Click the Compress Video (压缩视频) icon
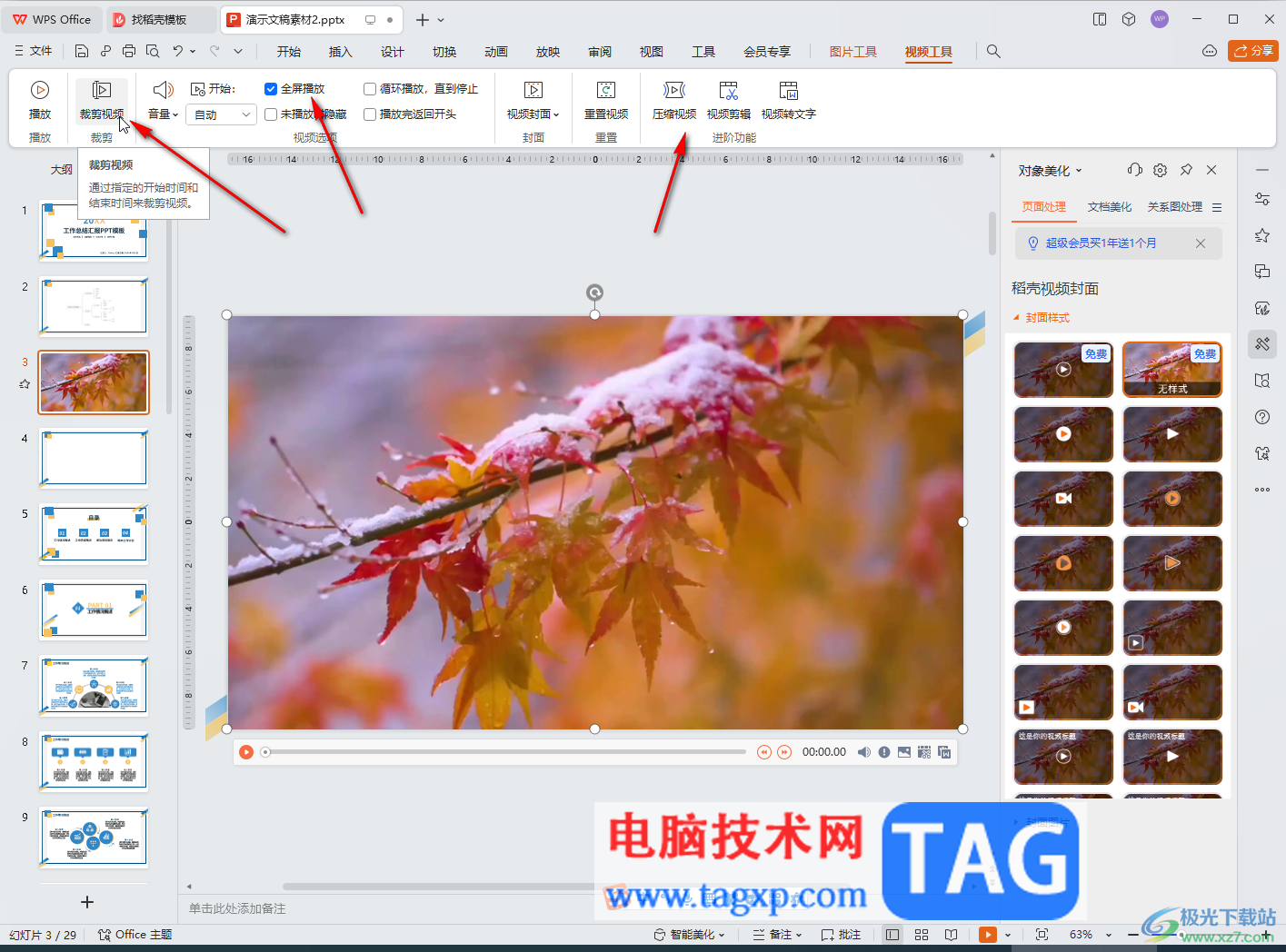1286x952 pixels. tap(674, 100)
